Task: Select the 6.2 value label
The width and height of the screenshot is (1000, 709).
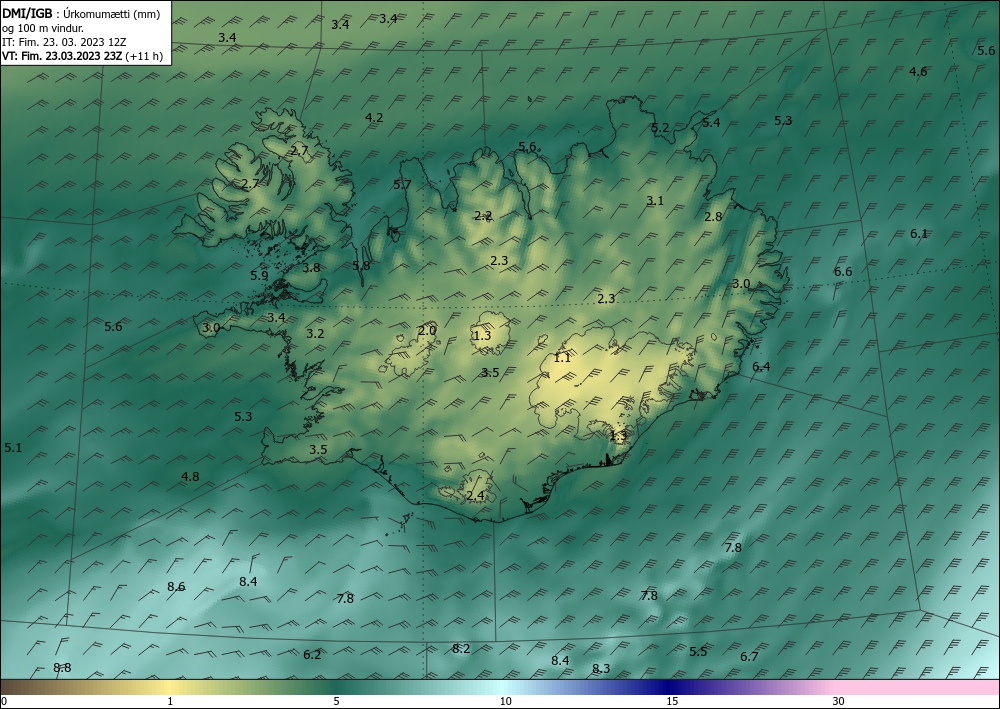Action: coord(312,654)
